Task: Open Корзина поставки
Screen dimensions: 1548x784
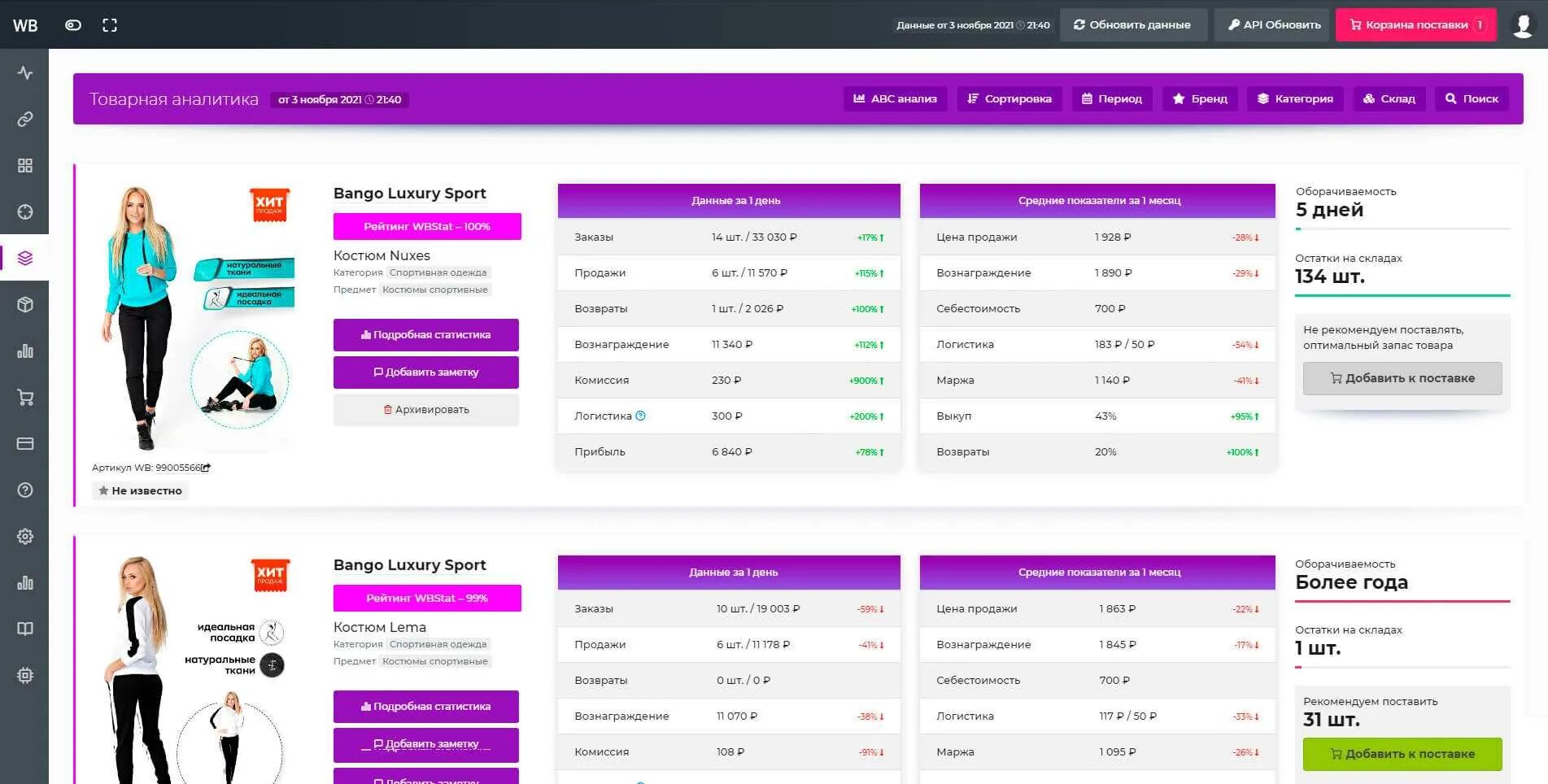Action: tap(1416, 25)
